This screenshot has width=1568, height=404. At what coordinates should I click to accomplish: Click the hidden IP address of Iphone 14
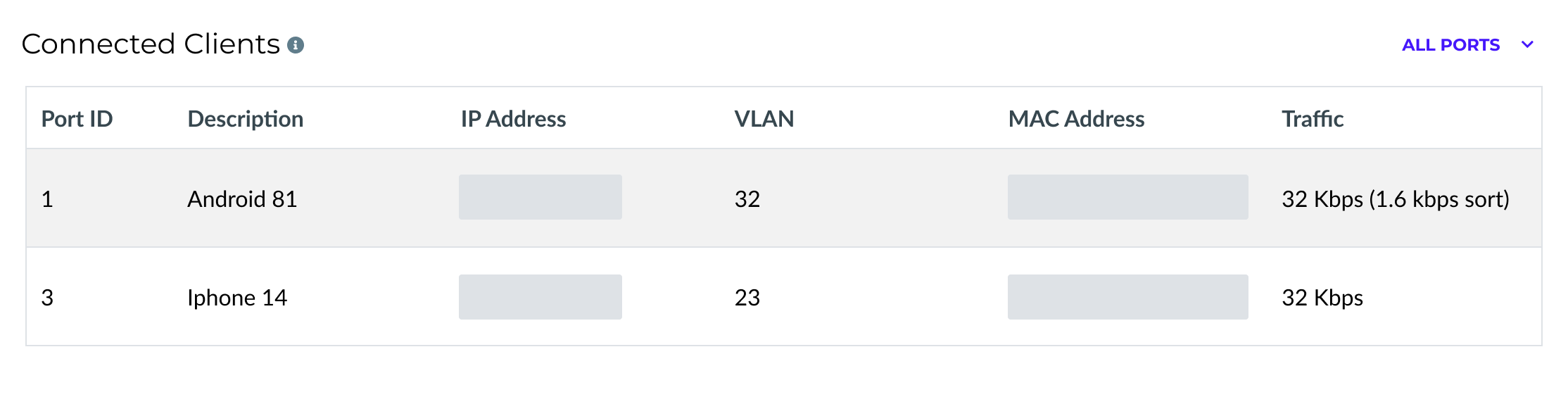pos(540,297)
